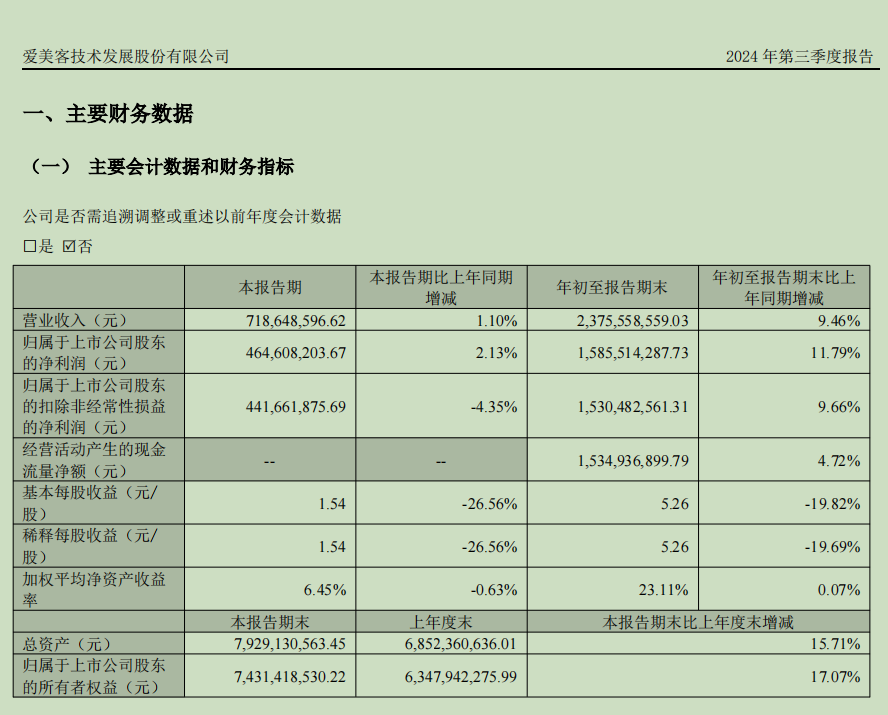Click sub-header 上年度末
The width and height of the screenshot is (888, 715).
pos(441,622)
